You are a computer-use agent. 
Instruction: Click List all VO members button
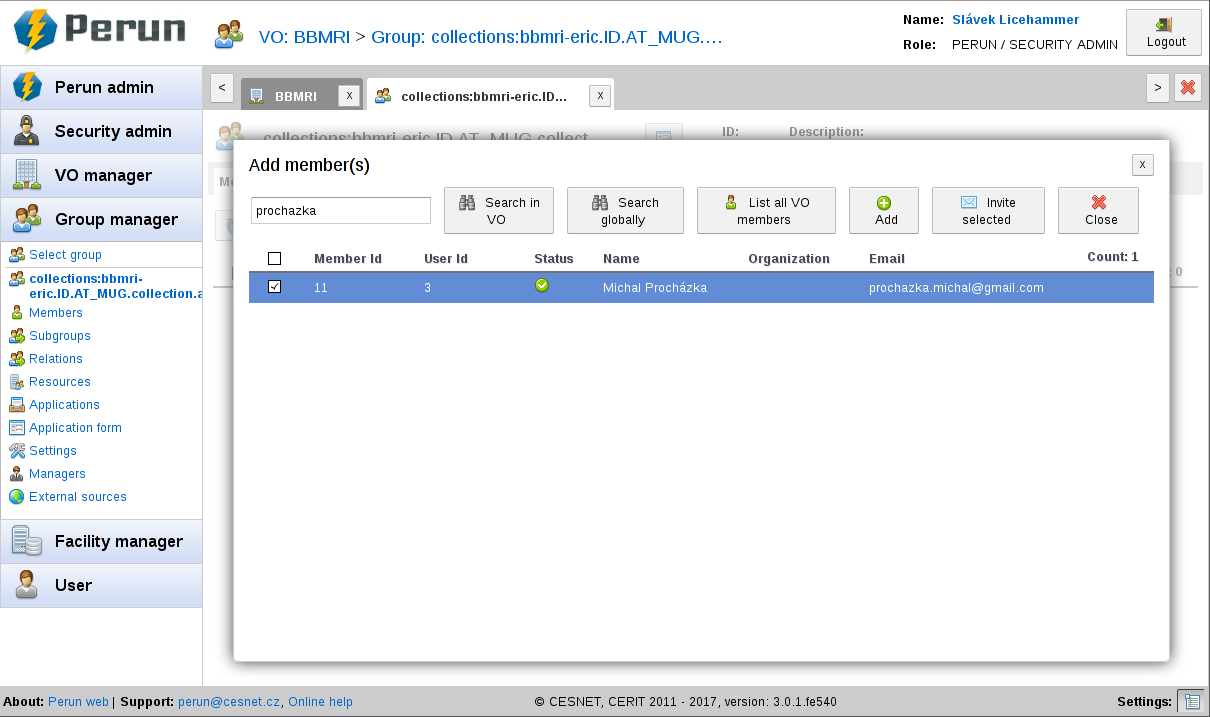pyautogui.click(x=766, y=211)
